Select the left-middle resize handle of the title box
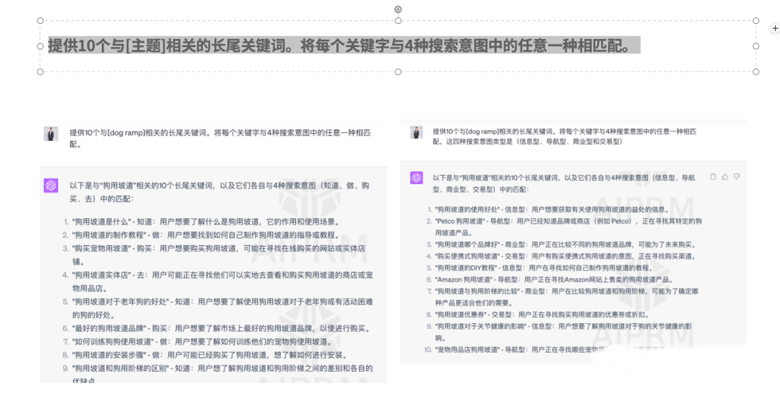 coord(40,46)
